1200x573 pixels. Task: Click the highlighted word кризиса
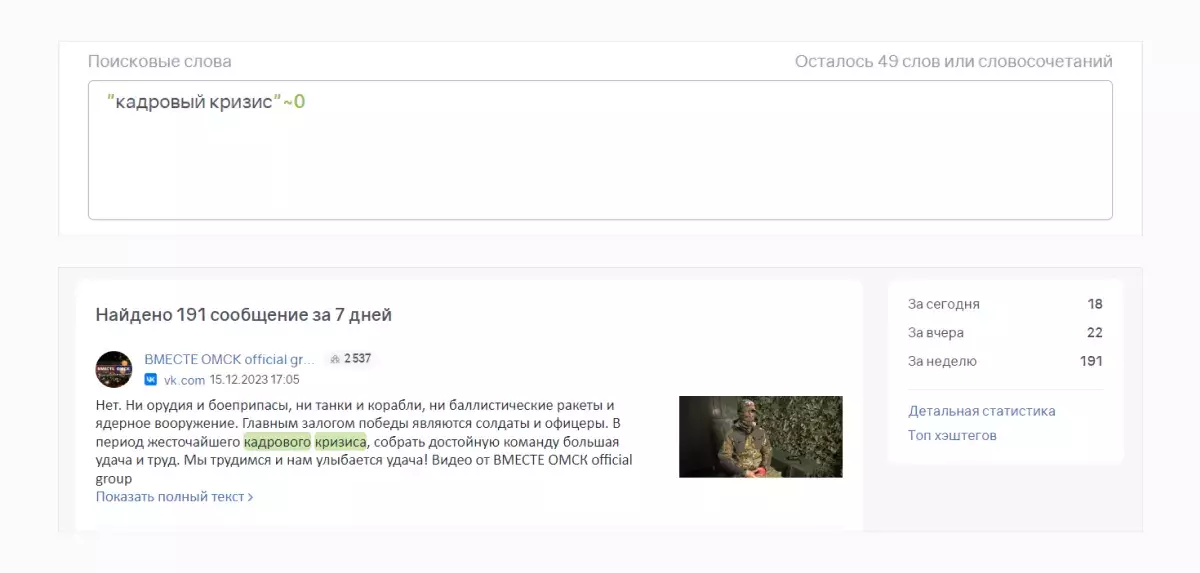coord(341,442)
